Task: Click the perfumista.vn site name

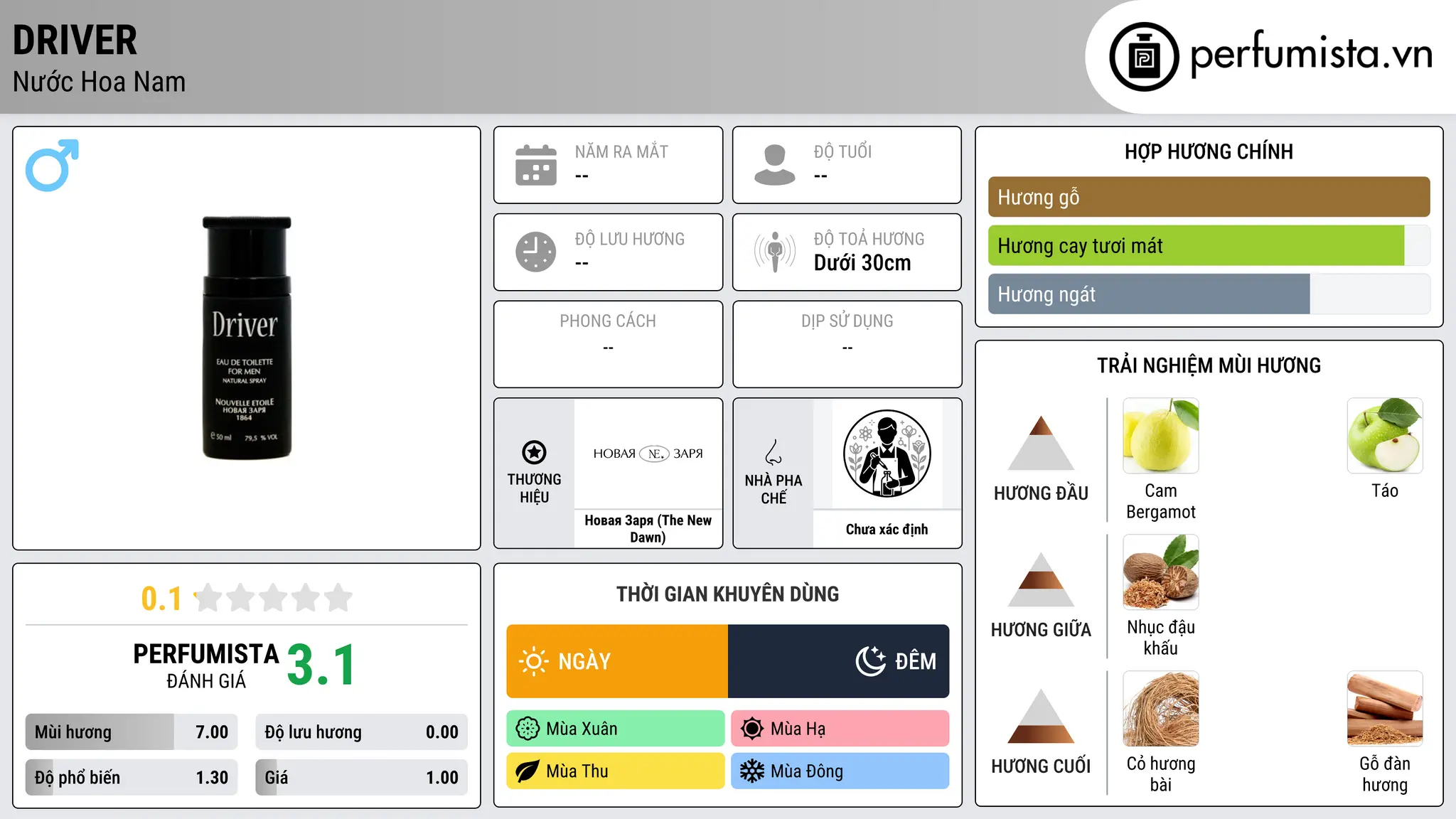Action: pos(1312,54)
